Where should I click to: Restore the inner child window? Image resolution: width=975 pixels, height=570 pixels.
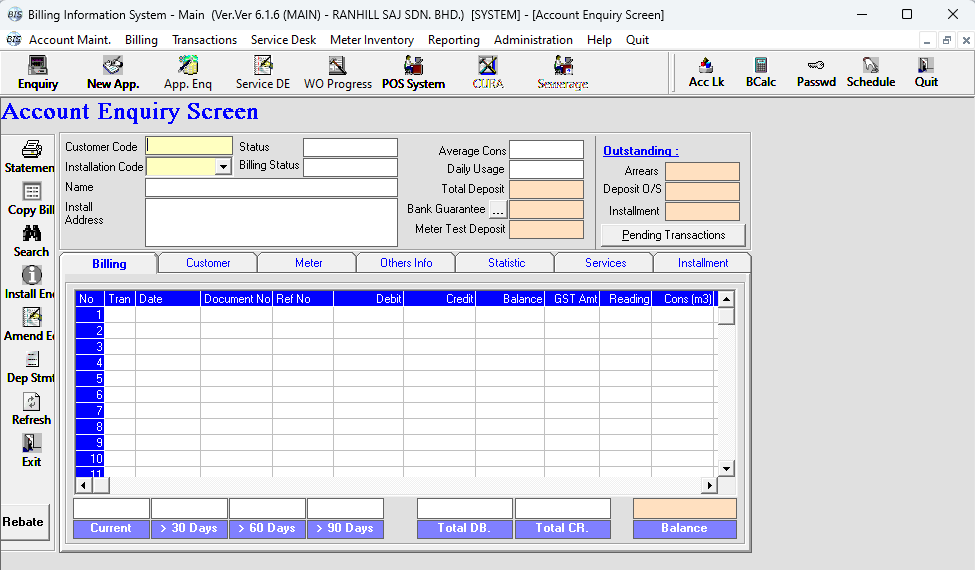point(946,40)
